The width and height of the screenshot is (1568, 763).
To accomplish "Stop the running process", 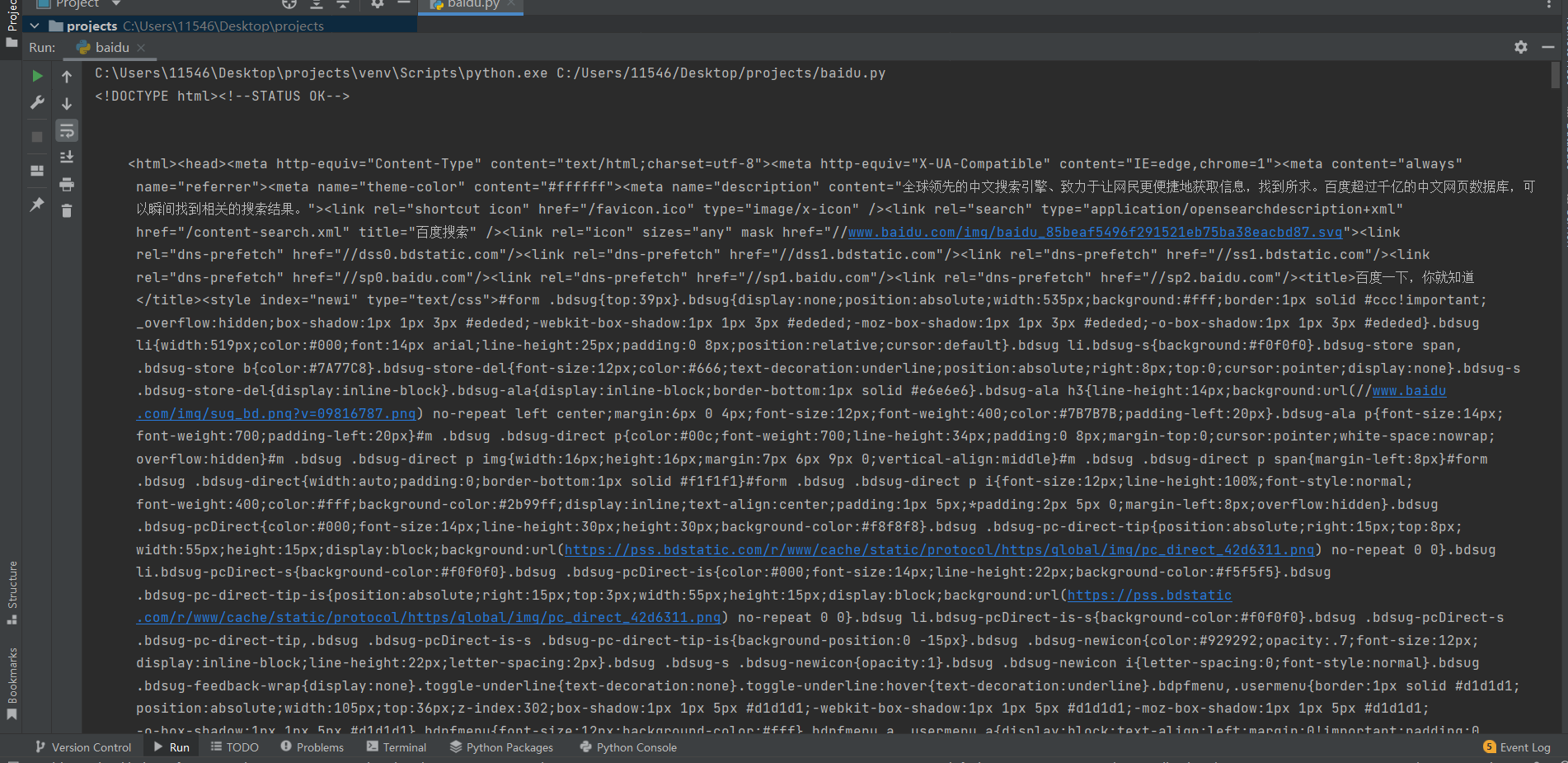I will point(37,137).
